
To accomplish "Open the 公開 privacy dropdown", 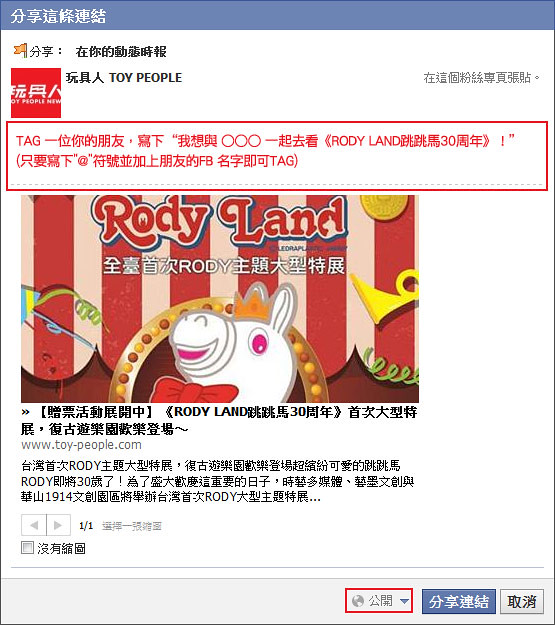I will coord(379,601).
